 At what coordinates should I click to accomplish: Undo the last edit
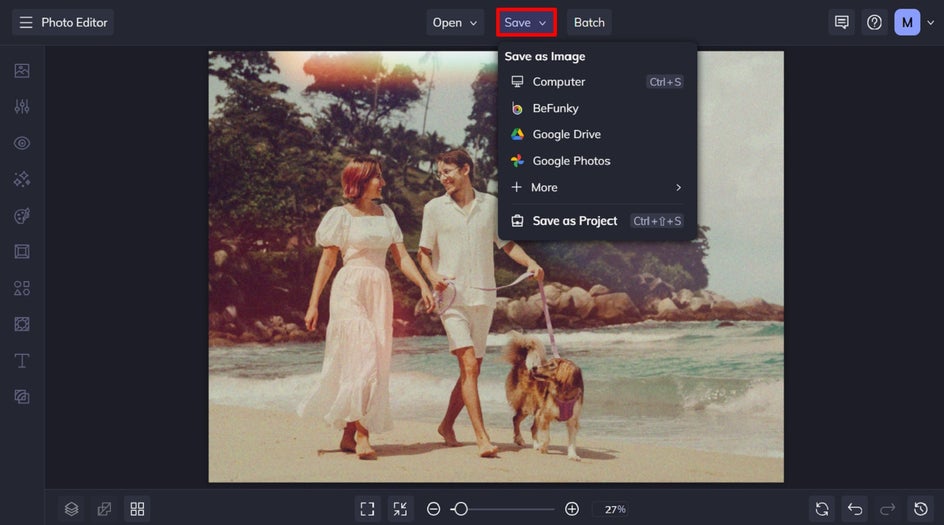(855, 509)
